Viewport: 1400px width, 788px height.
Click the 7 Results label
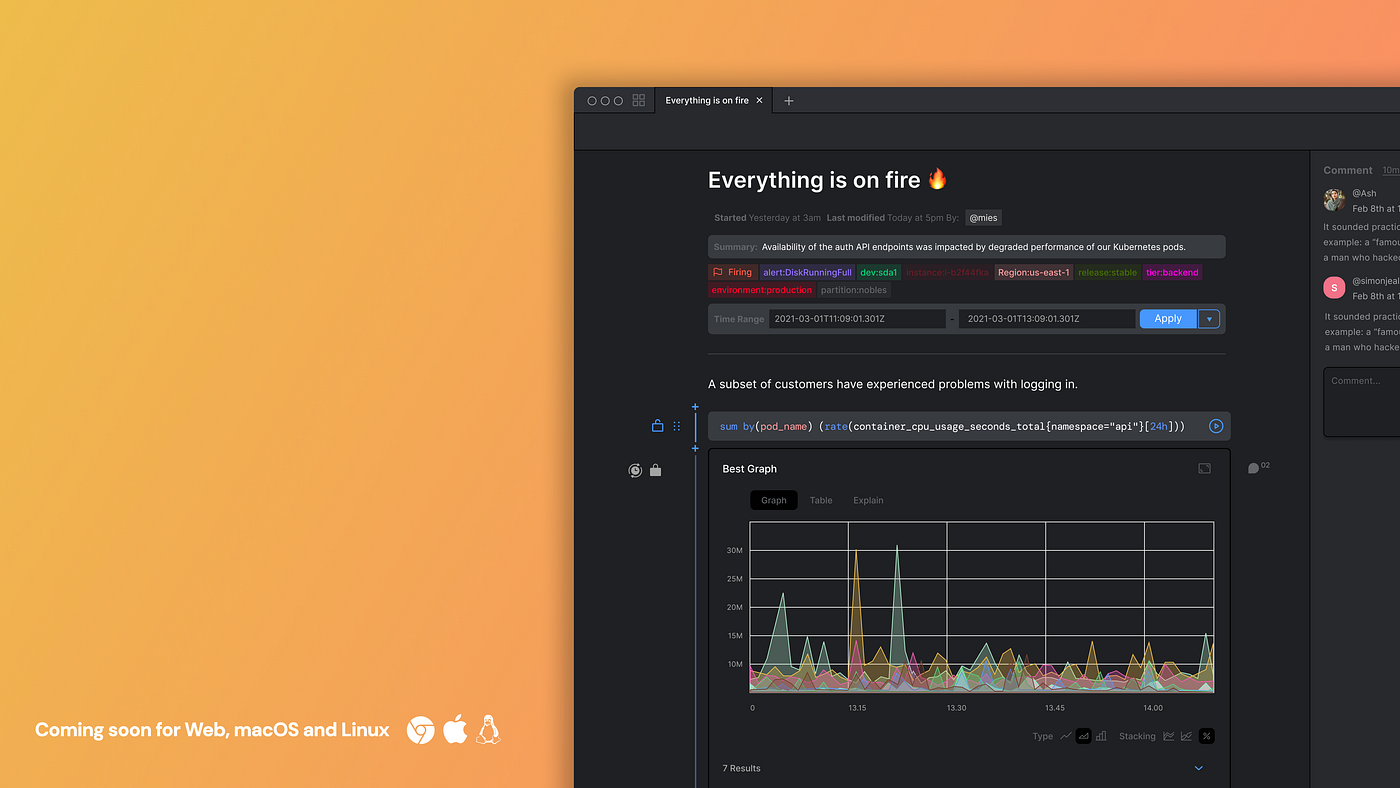pos(741,768)
